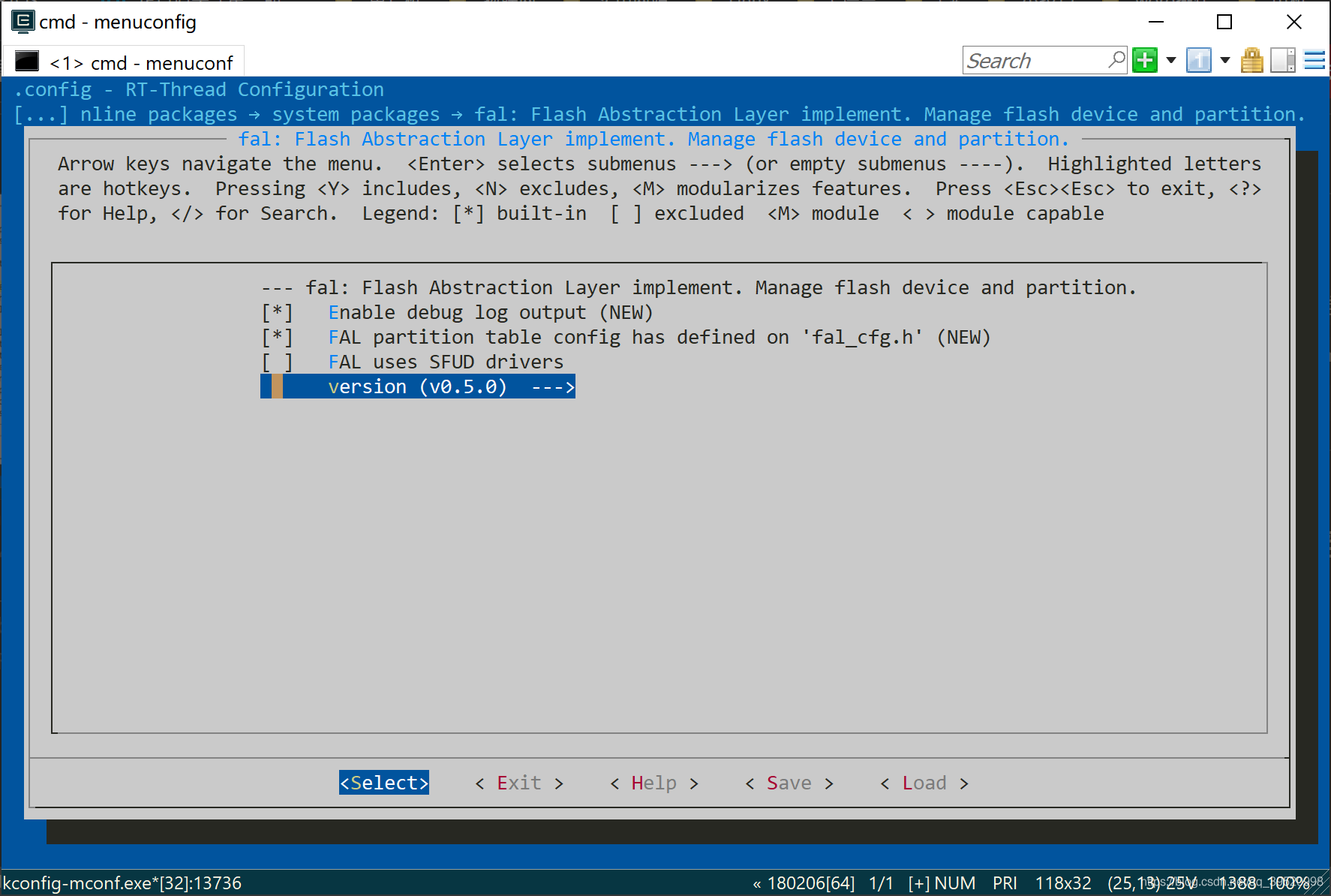This screenshot has height=896, width=1331.
Task: Close the cmd - menuconfig window
Action: click(x=1294, y=22)
